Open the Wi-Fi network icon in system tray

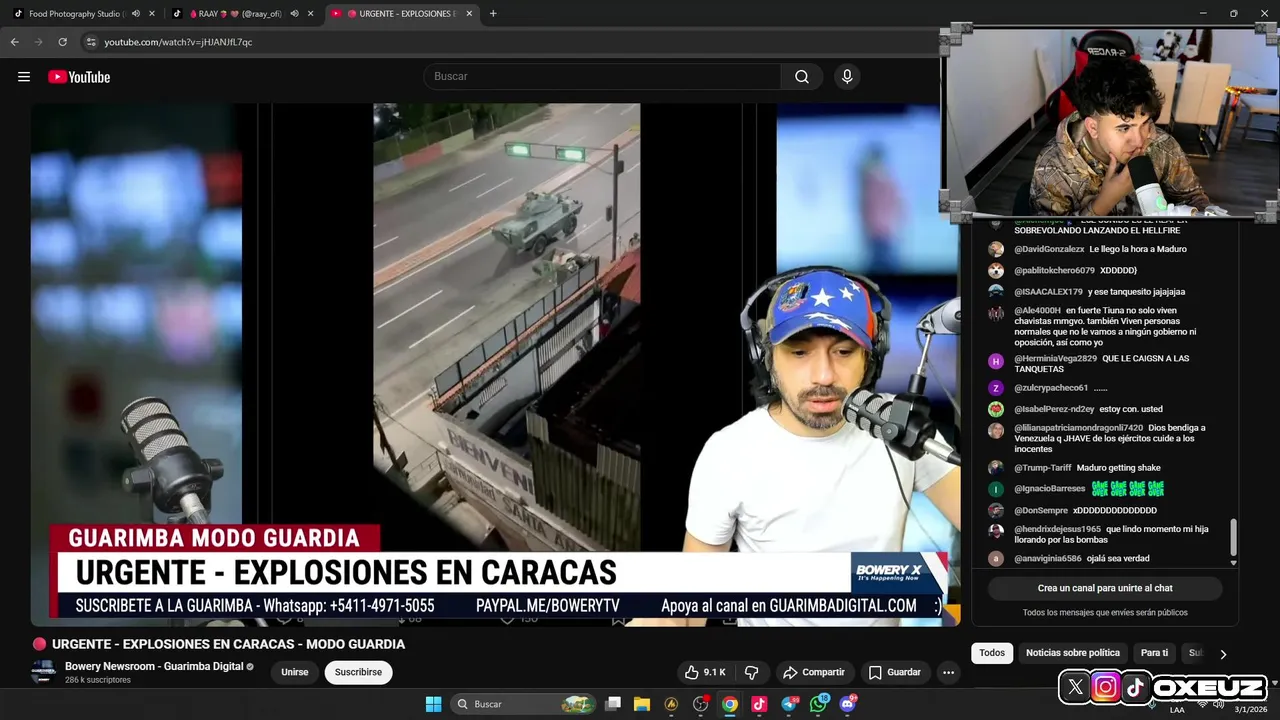point(1202,706)
